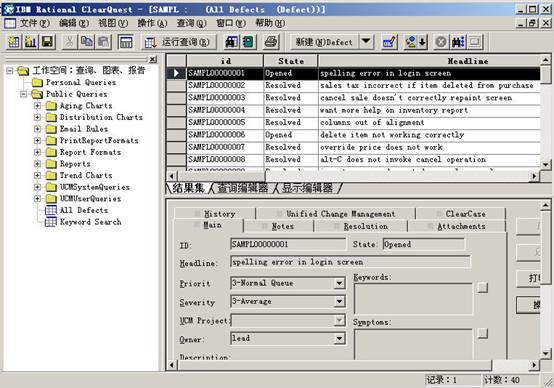Expand the Email Rules folder
Viewport: 554px width, 388px height.
click(37, 129)
